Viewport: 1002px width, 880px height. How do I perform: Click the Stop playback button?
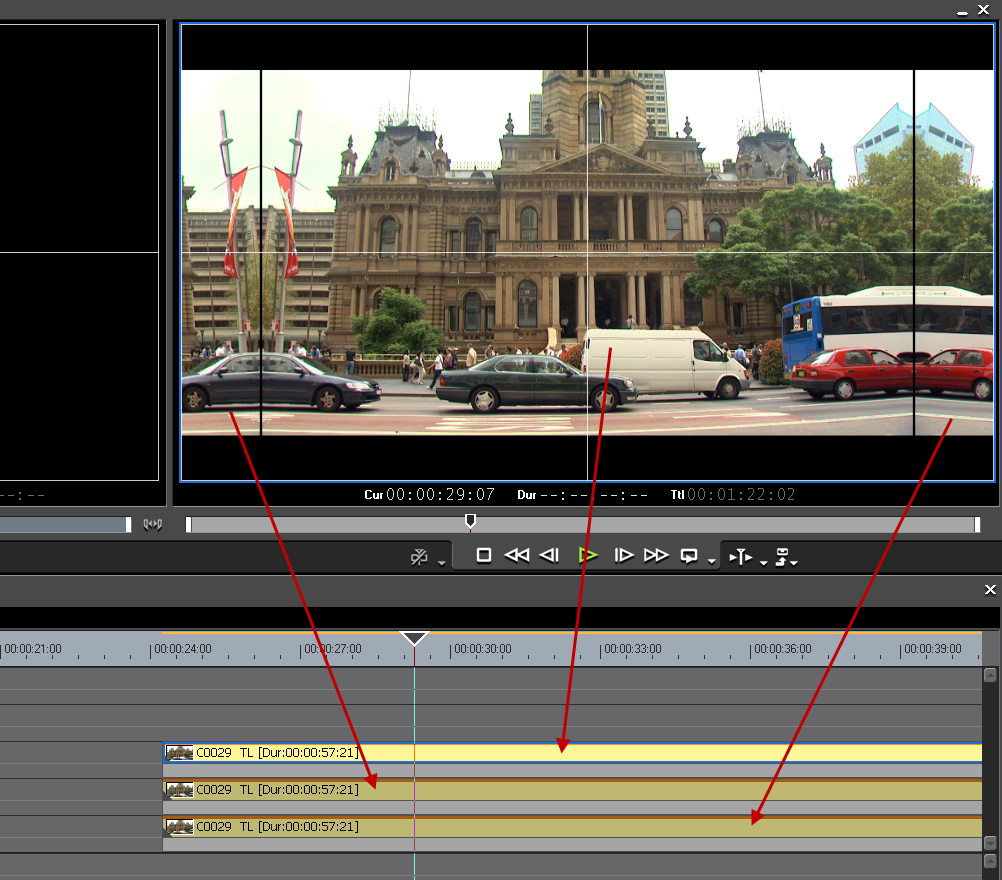click(484, 555)
